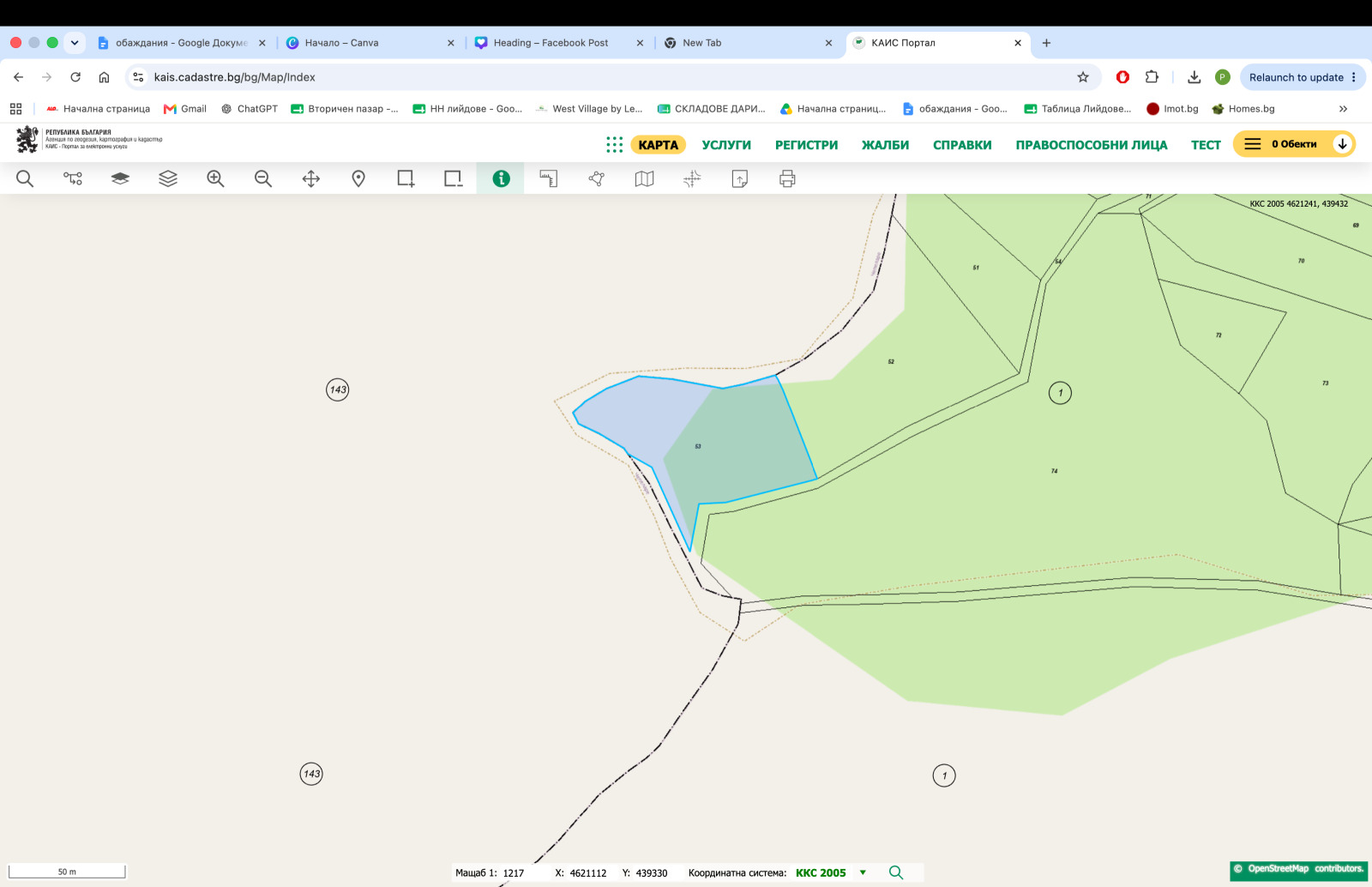1372x887 pixels.
Task: Expand the 0 Обекти panel arrow
Action: (x=1342, y=144)
